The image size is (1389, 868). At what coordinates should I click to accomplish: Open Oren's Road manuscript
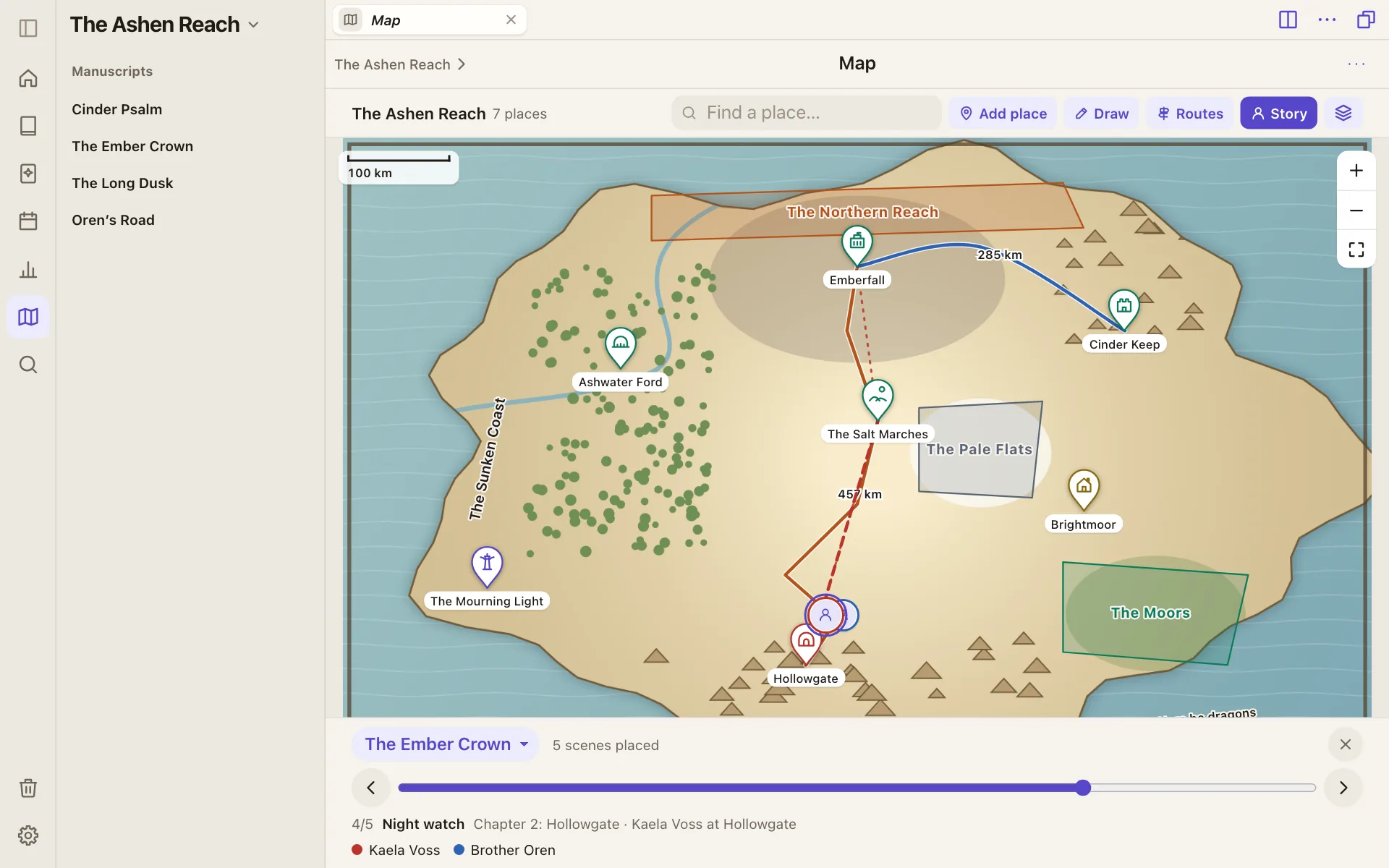[x=113, y=220]
